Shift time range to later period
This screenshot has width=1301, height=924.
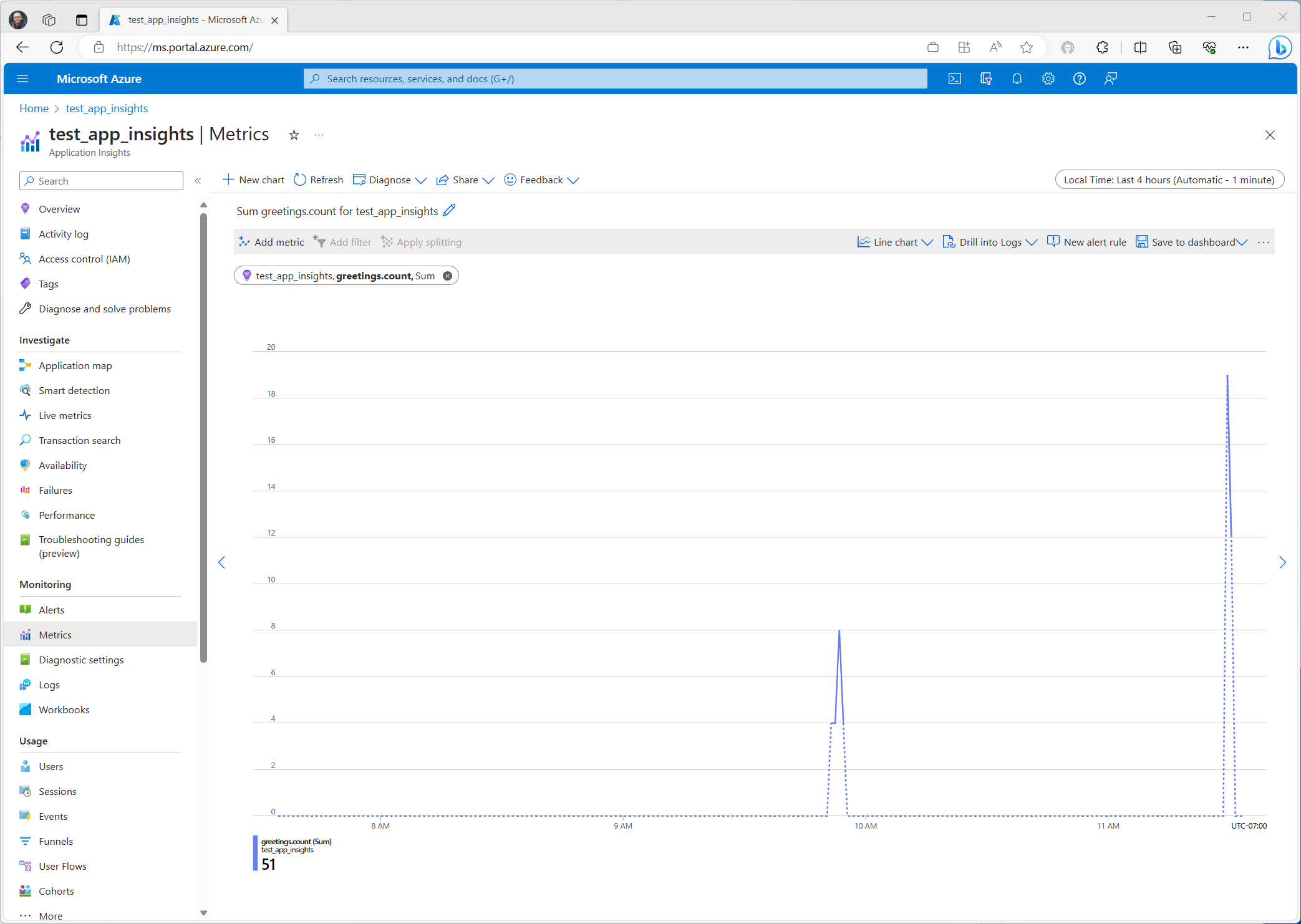pyautogui.click(x=1282, y=562)
